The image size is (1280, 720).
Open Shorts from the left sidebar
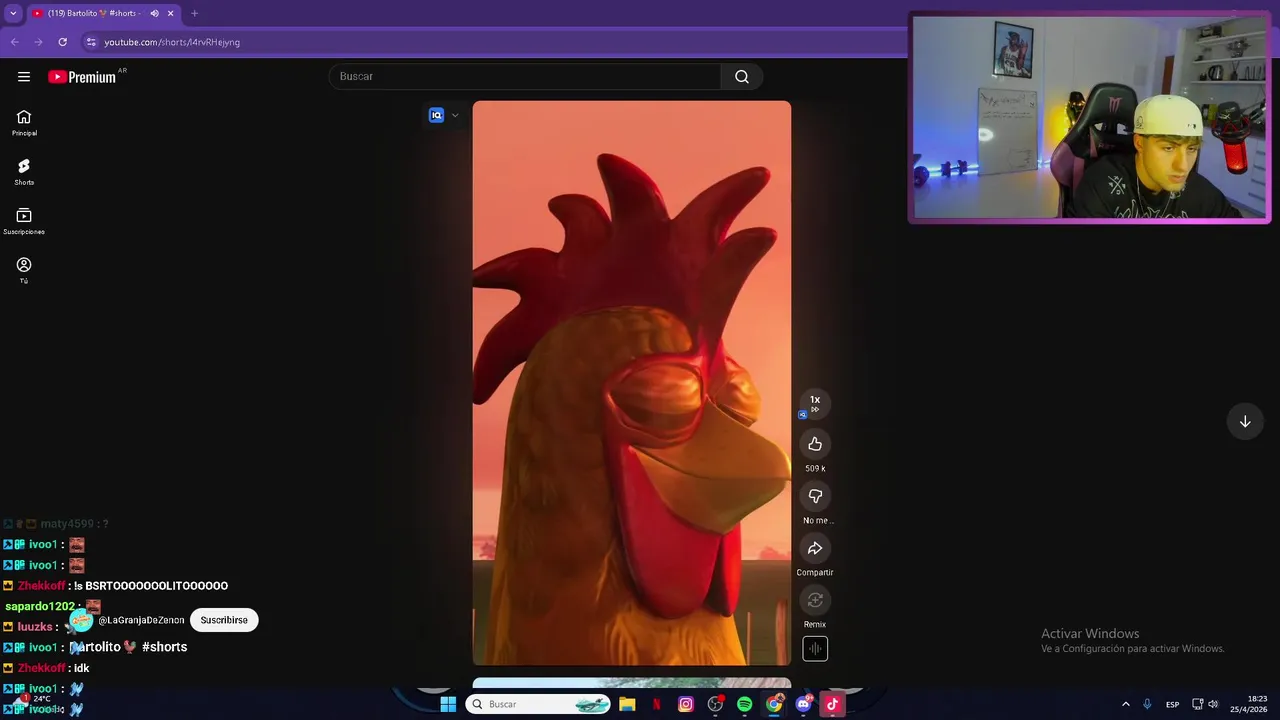point(24,172)
